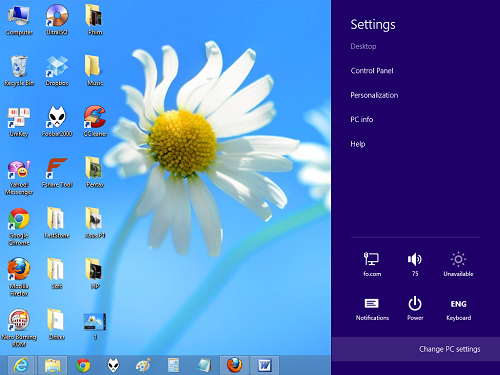This screenshot has height=375, width=500.
Task: Select the UniKey desktop shortcut
Action: click(19, 122)
